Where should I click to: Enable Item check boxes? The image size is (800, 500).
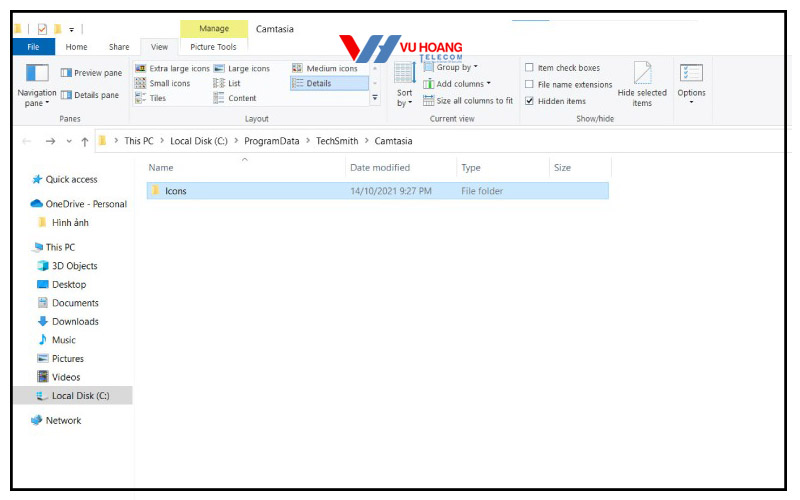coord(530,67)
